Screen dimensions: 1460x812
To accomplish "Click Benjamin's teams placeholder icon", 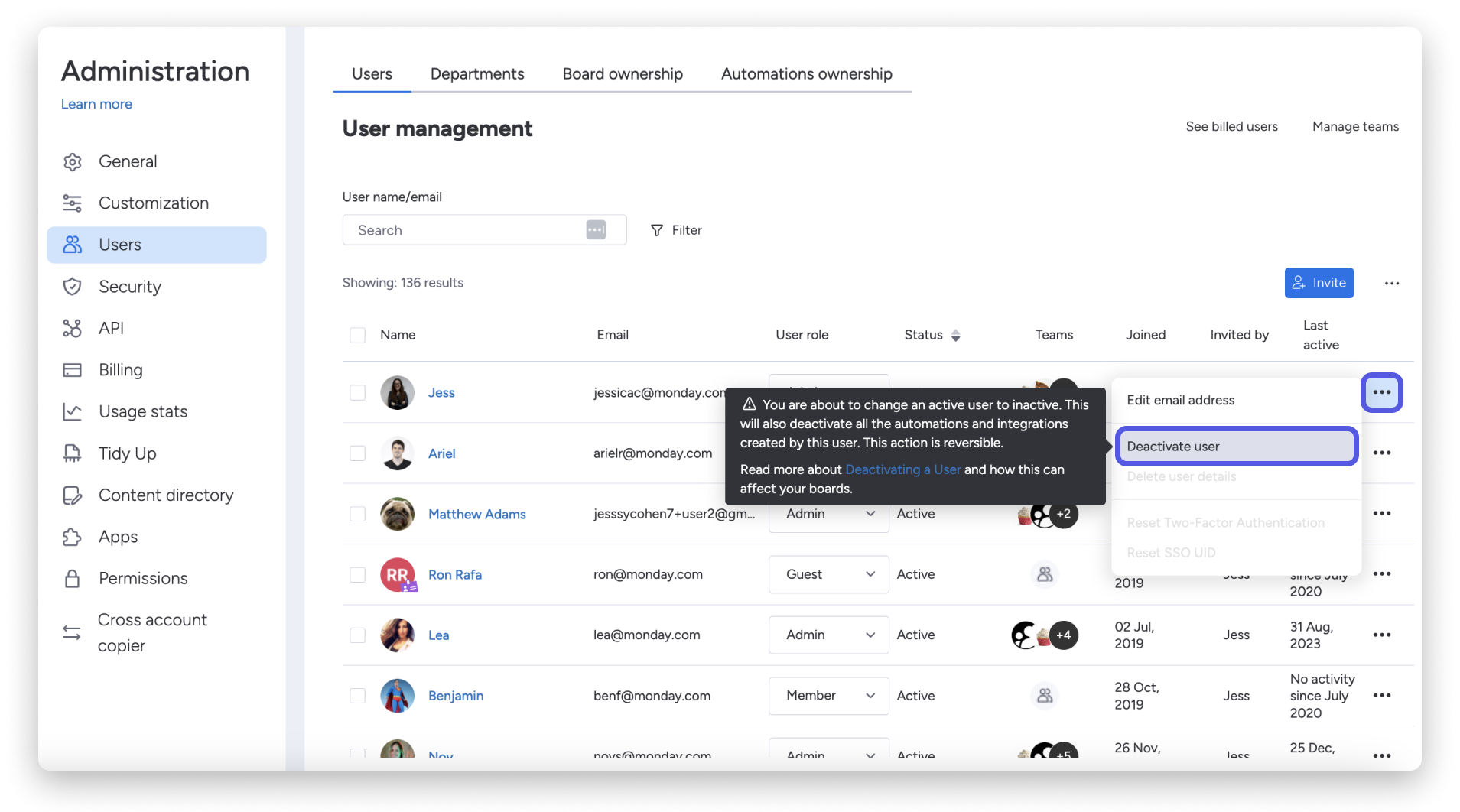I will point(1045,696).
